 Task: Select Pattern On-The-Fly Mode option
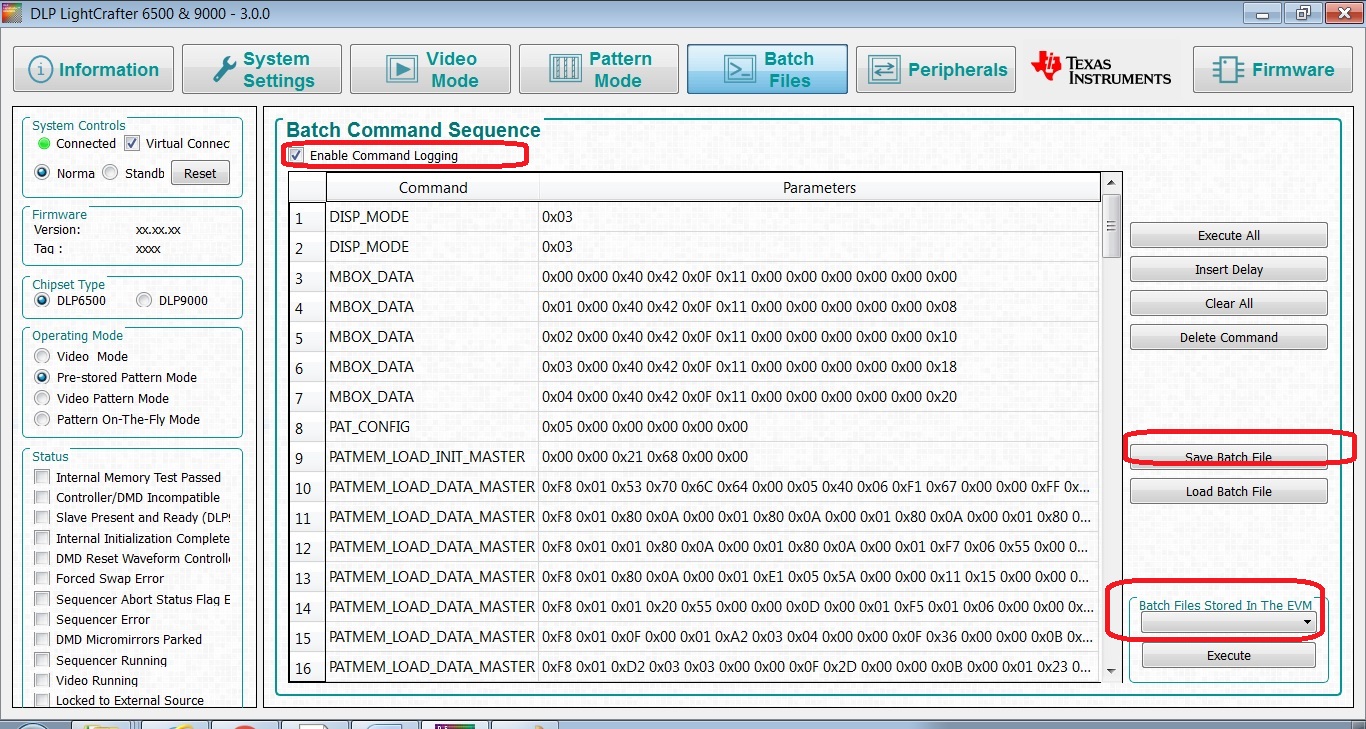[x=42, y=419]
